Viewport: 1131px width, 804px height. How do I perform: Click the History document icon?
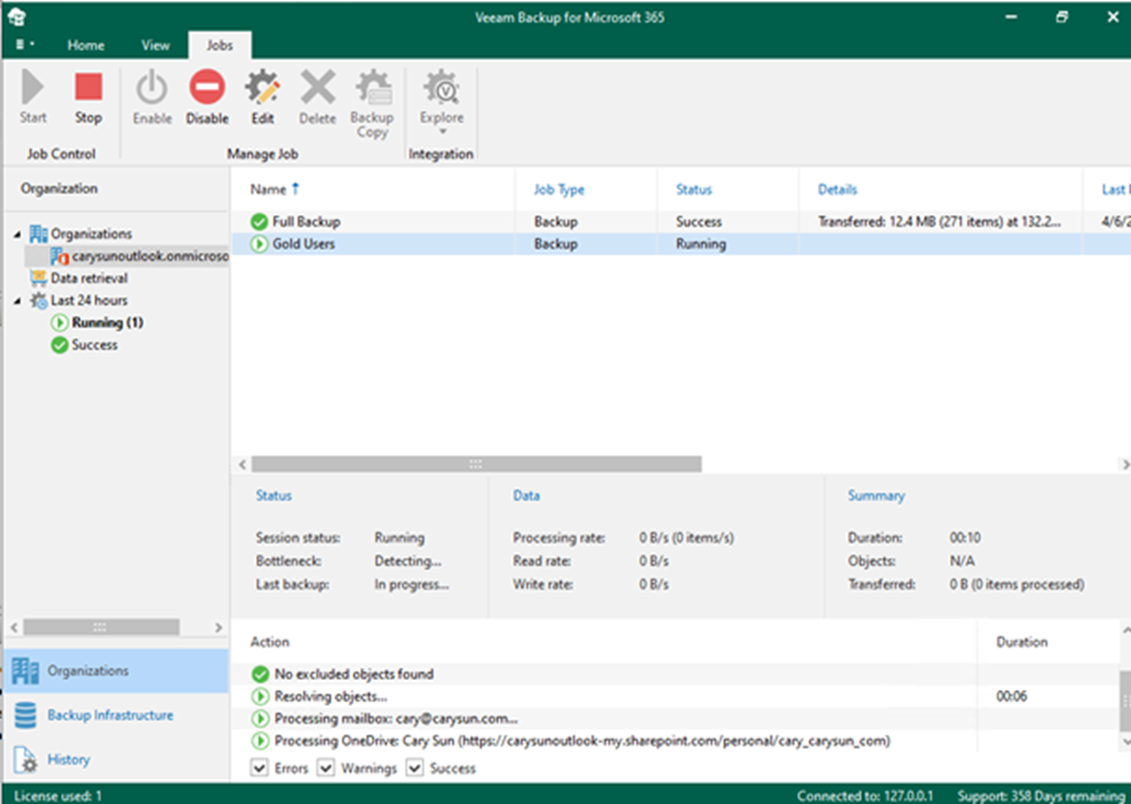click(25, 760)
